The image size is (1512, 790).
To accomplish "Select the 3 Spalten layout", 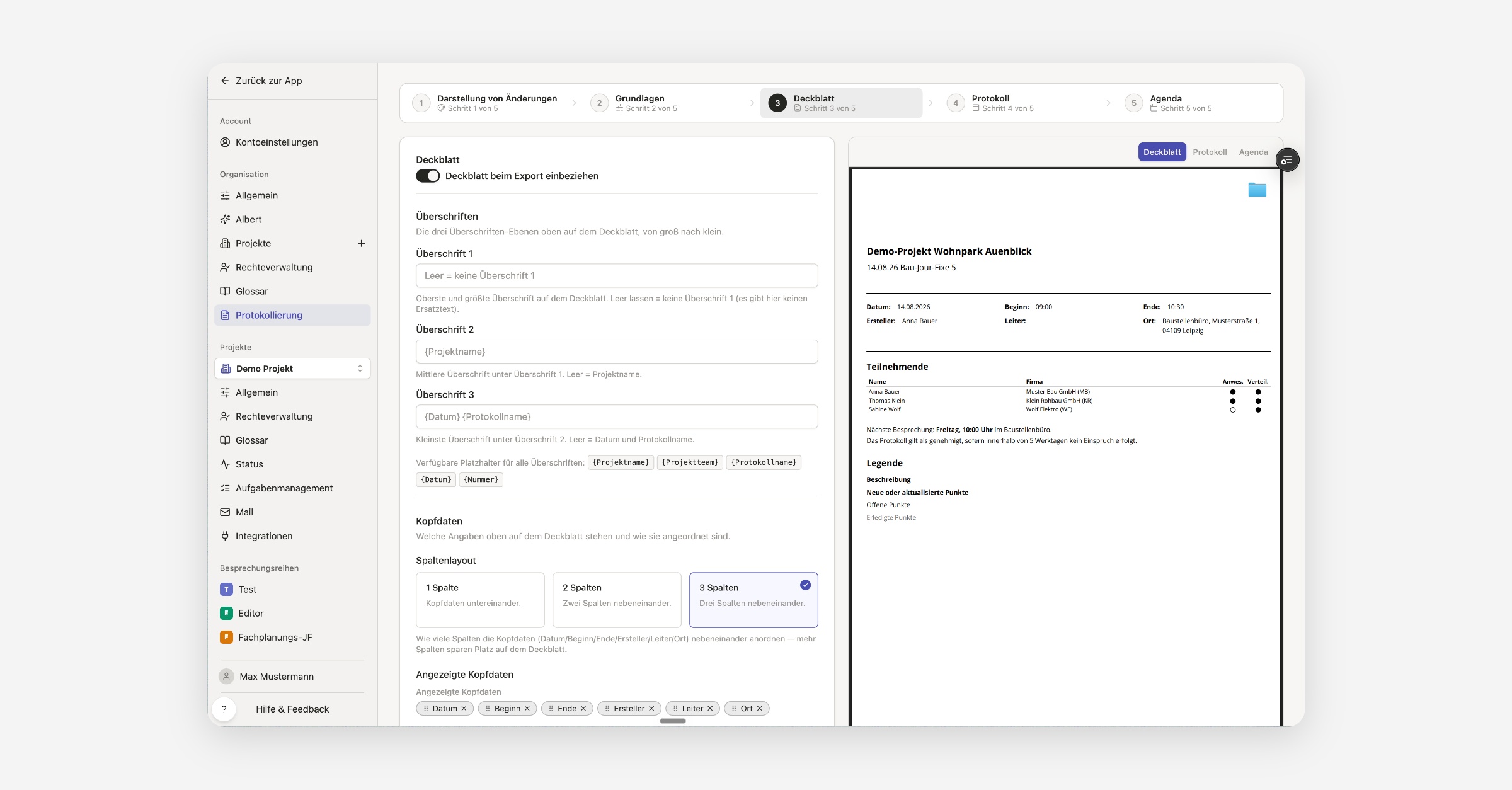I will coord(753,600).
